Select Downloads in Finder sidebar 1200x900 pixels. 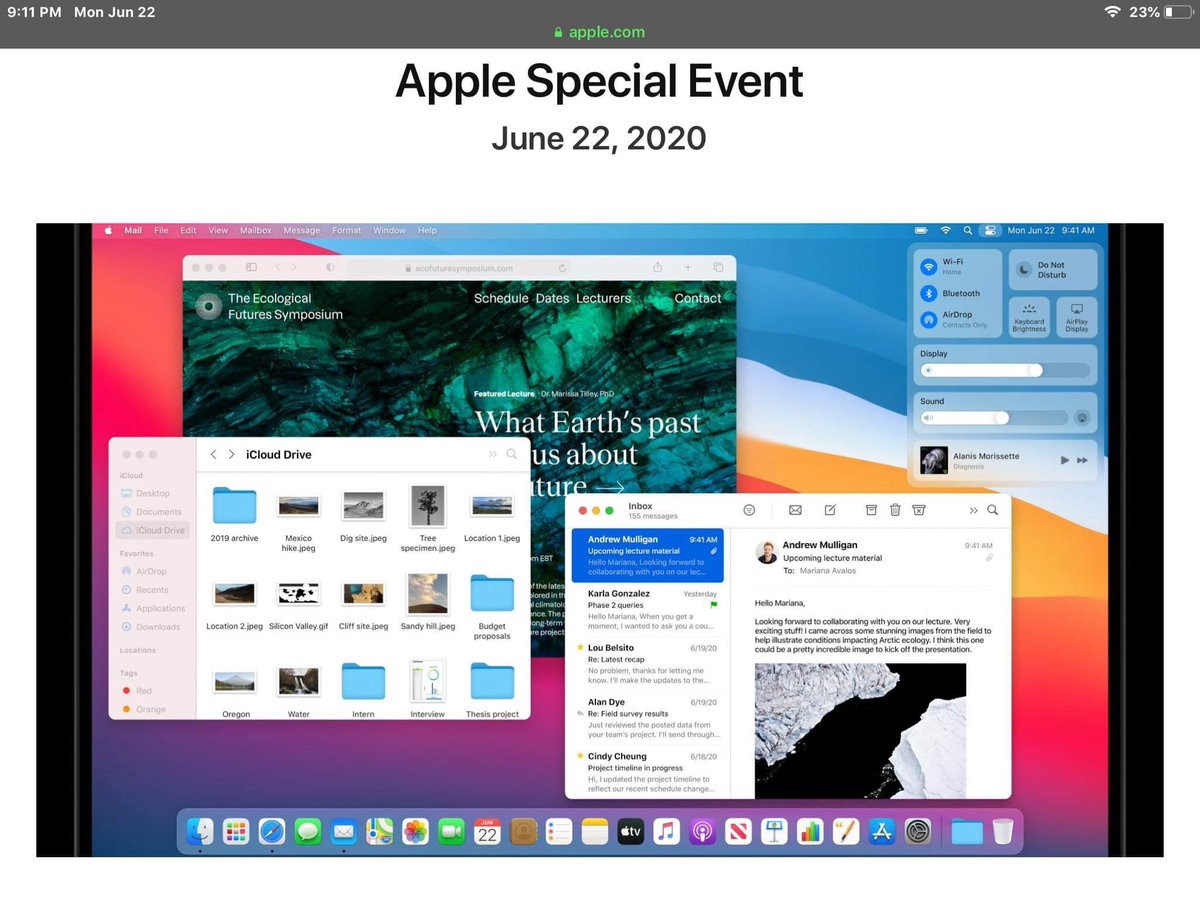(151, 627)
